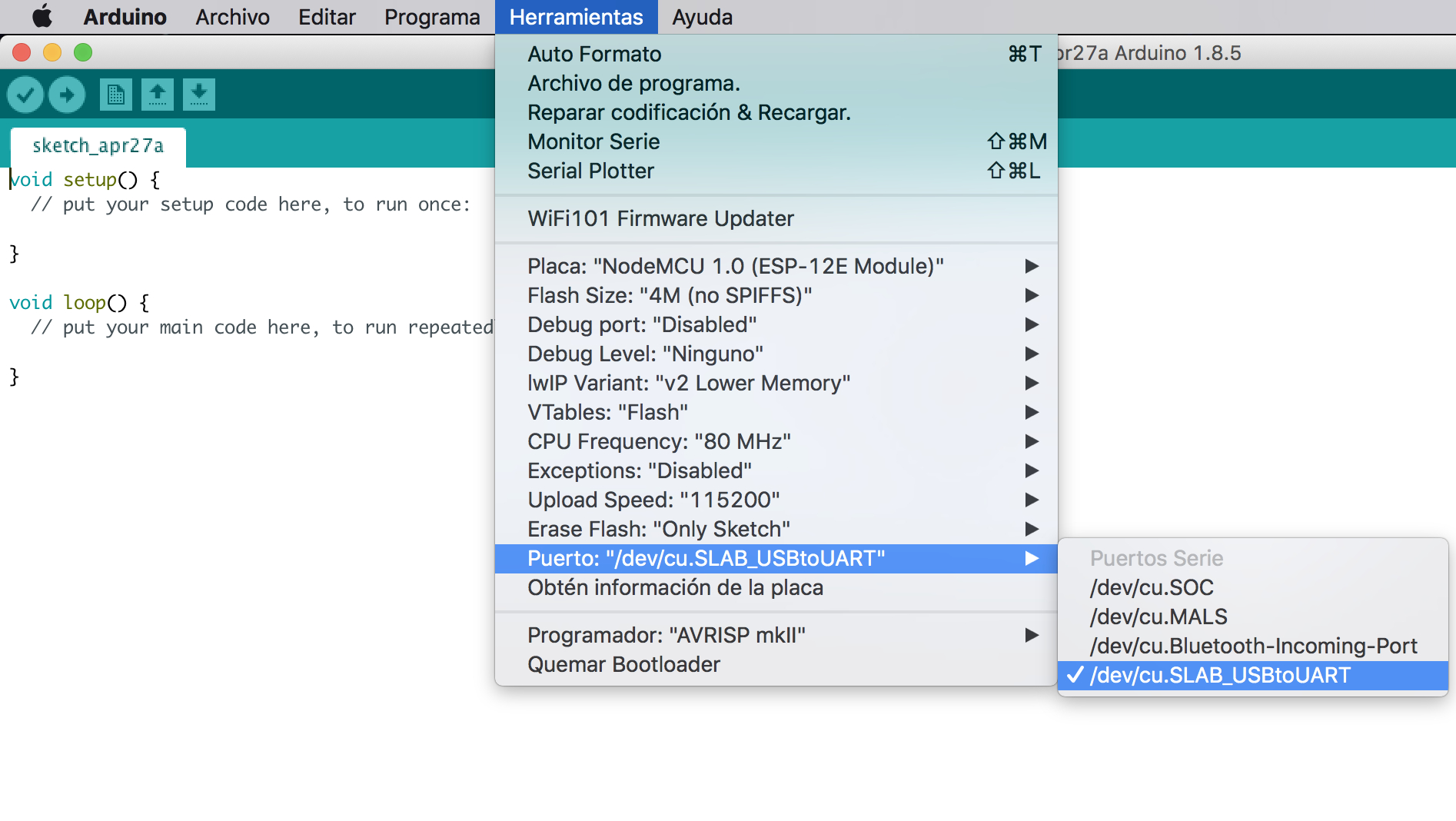
Task: Open the Editar menu
Action: coord(327,17)
